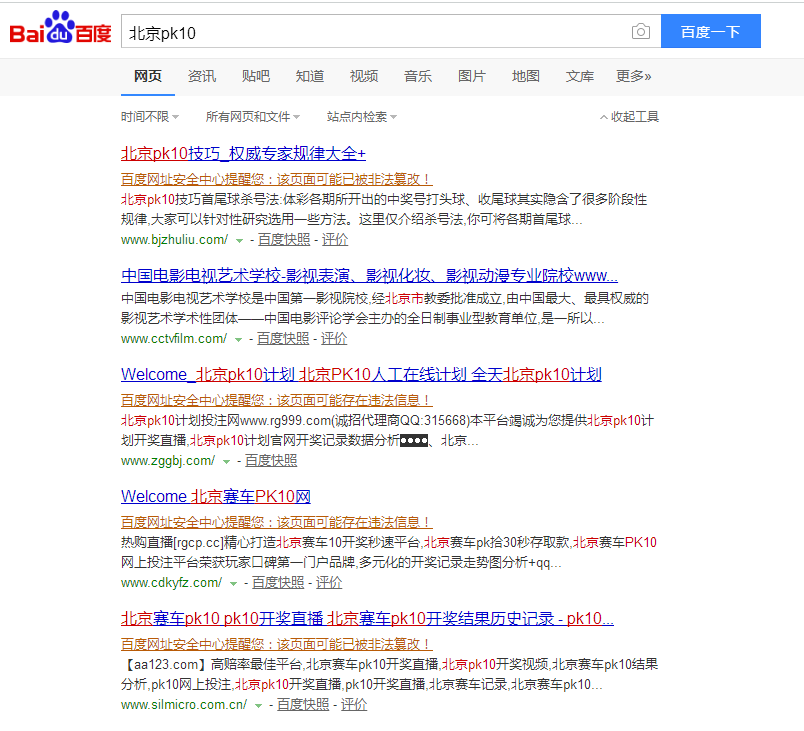Click the search box containing 北京pk10
The width and height of the screenshot is (804, 731).
tap(375, 32)
